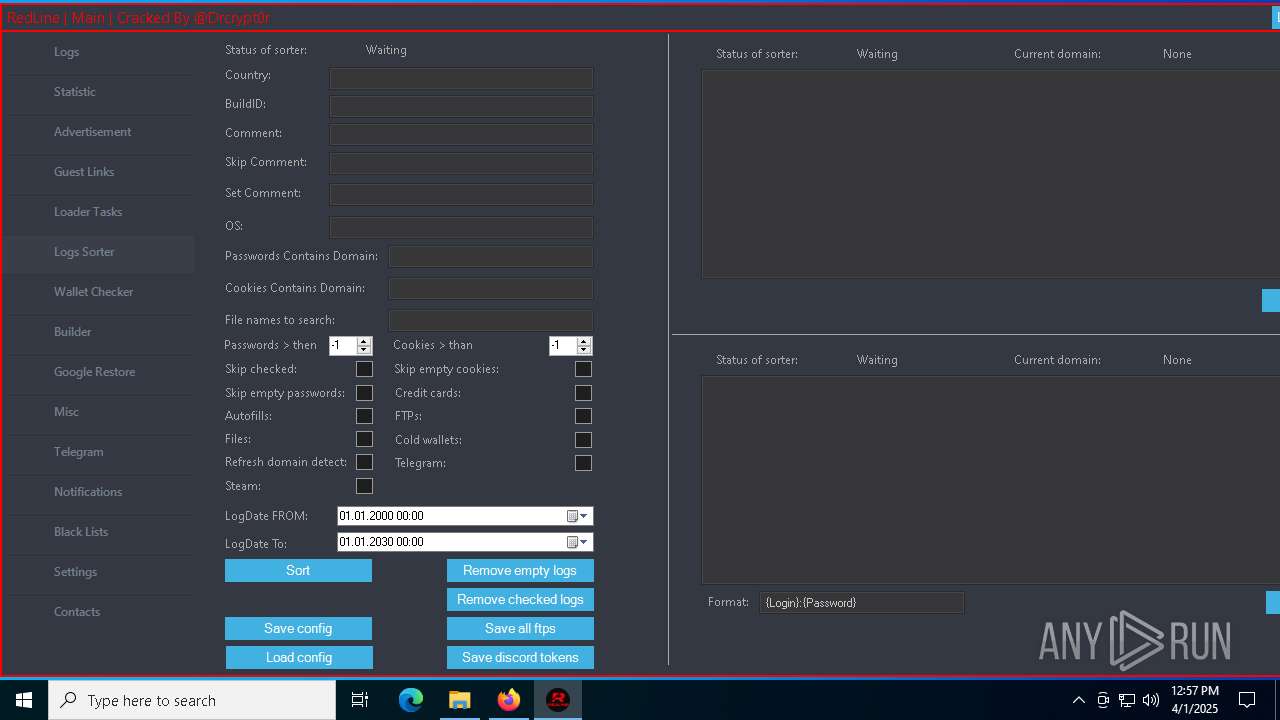This screenshot has width=1280, height=720.
Task: Open the Misc sidebar tab
Action: point(98,412)
